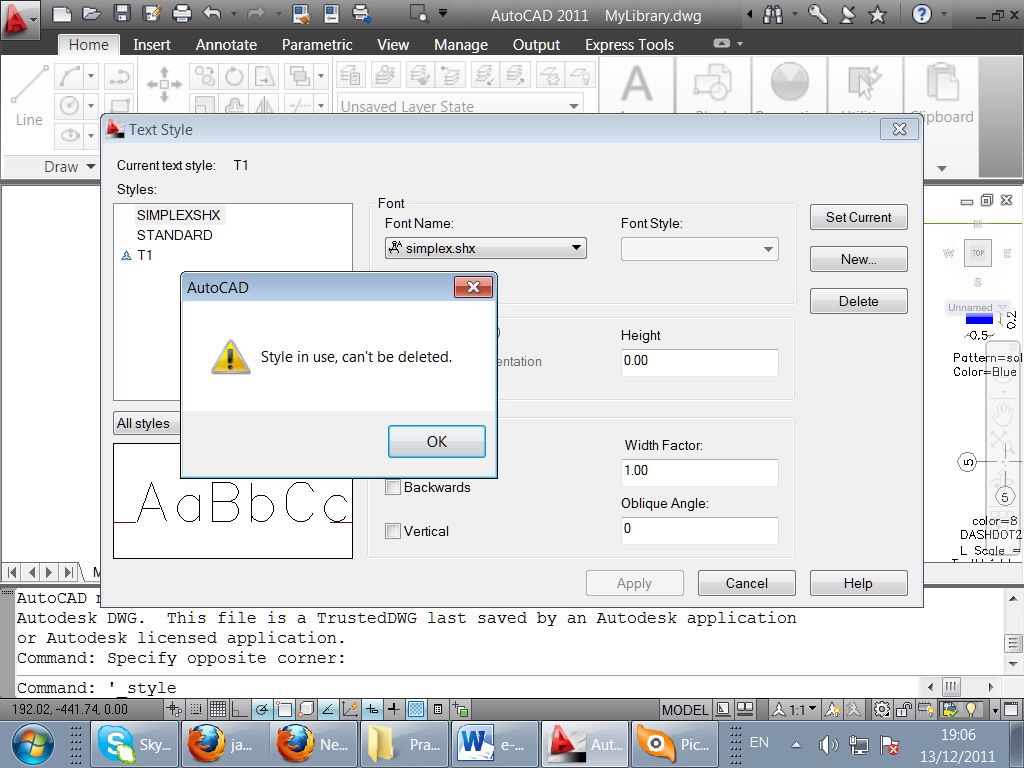
Task: Click OK on the AutoCAD warning dialog
Action: click(437, 441)
